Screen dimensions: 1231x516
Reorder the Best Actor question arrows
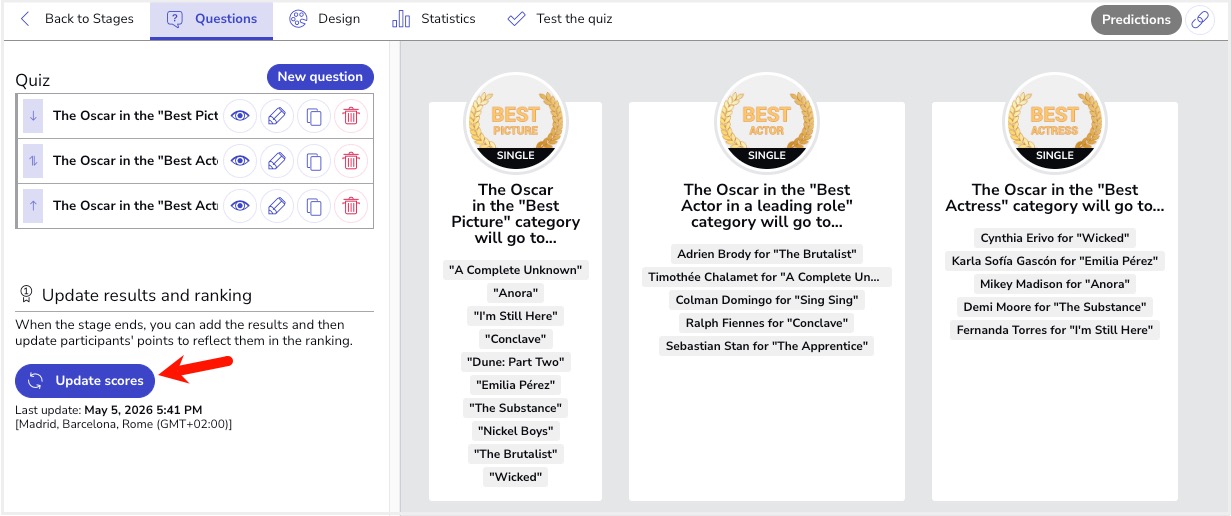click(x=33, y=161)
